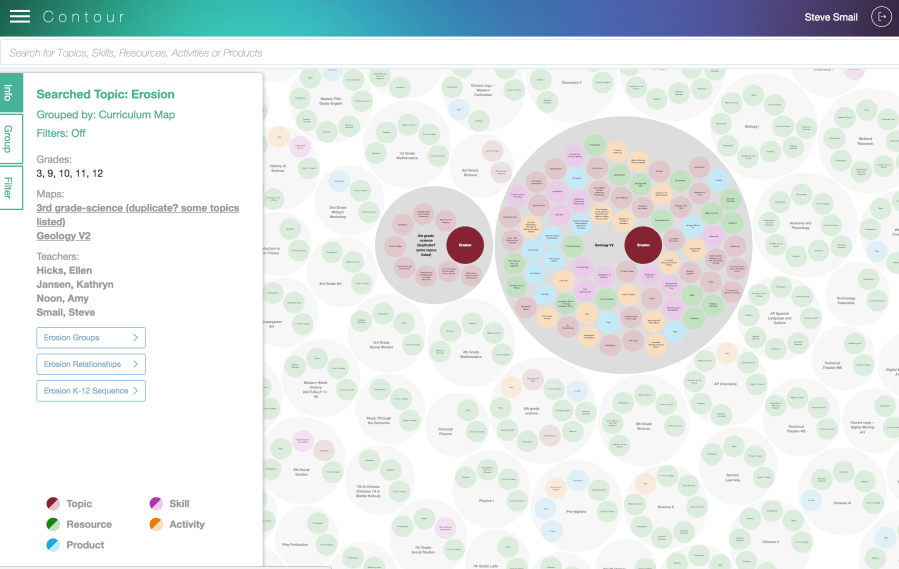Expand Erosion Relationships
Screen dimensions: 899x569
click(91, 364)
